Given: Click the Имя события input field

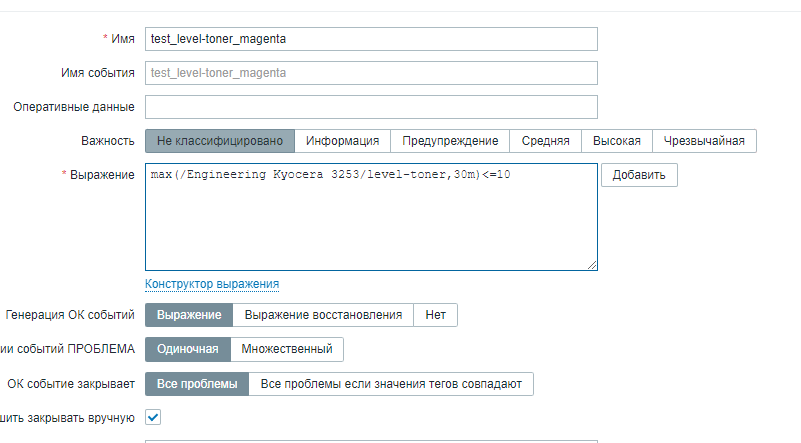Looking at the screenshot, I should click(x=371, y=73).
